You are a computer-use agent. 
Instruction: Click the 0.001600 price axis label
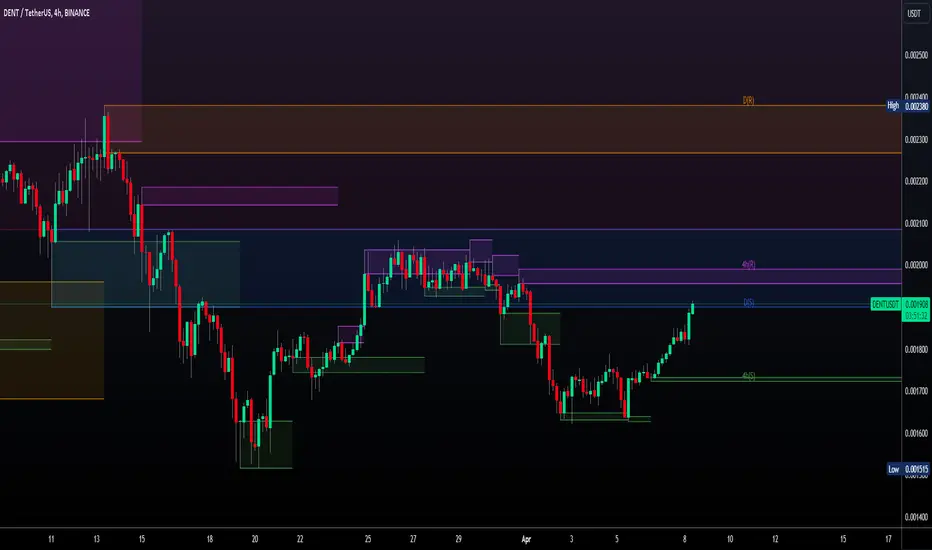point(916,433)
